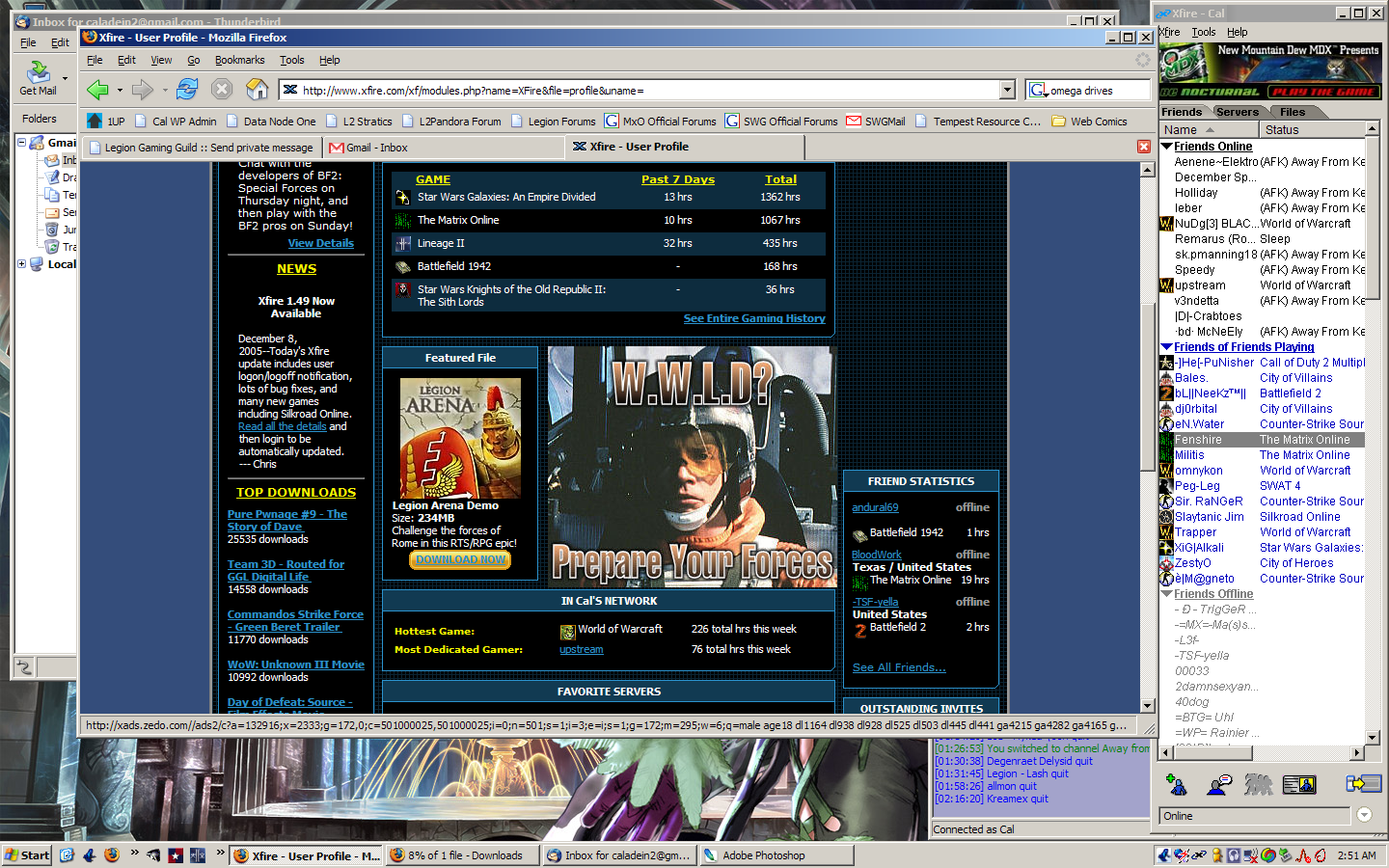This screenshot has width=1389, height=868.
Task: Open the Help menu in Xfire window
Action: [x=1238, y=32]
